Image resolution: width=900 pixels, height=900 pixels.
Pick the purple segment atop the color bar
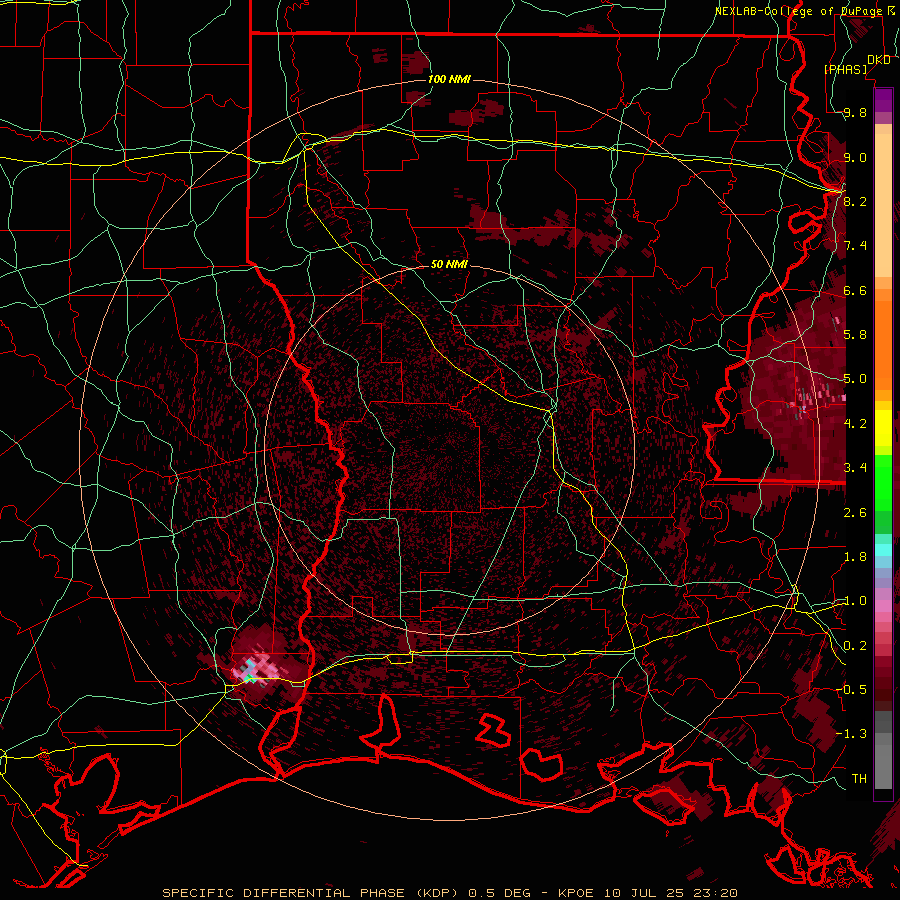click(x=883, y=100)
